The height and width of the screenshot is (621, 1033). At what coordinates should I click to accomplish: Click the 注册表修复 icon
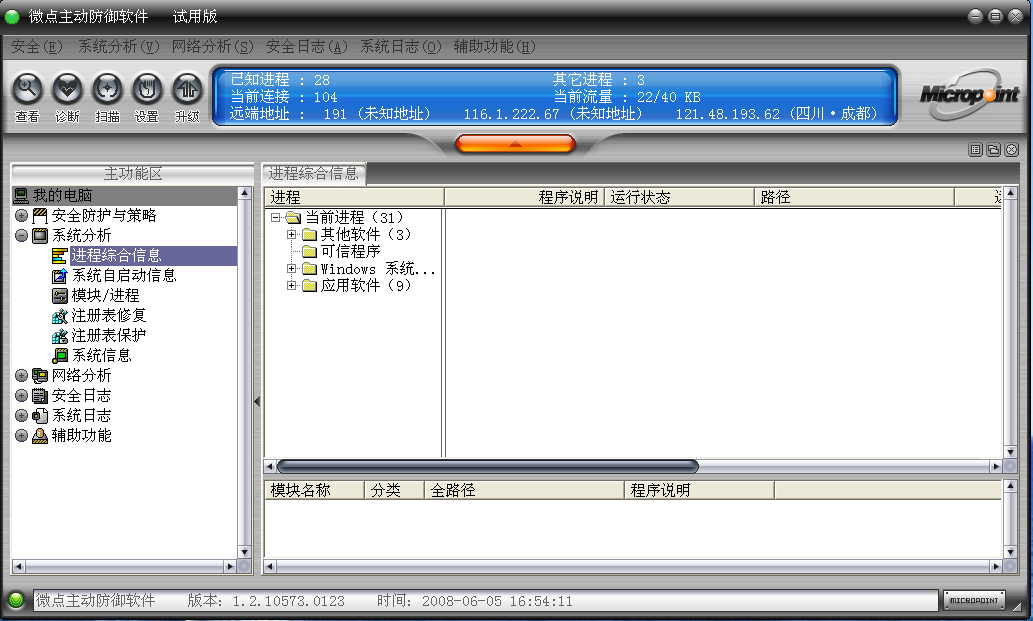[x=59, y=316]
